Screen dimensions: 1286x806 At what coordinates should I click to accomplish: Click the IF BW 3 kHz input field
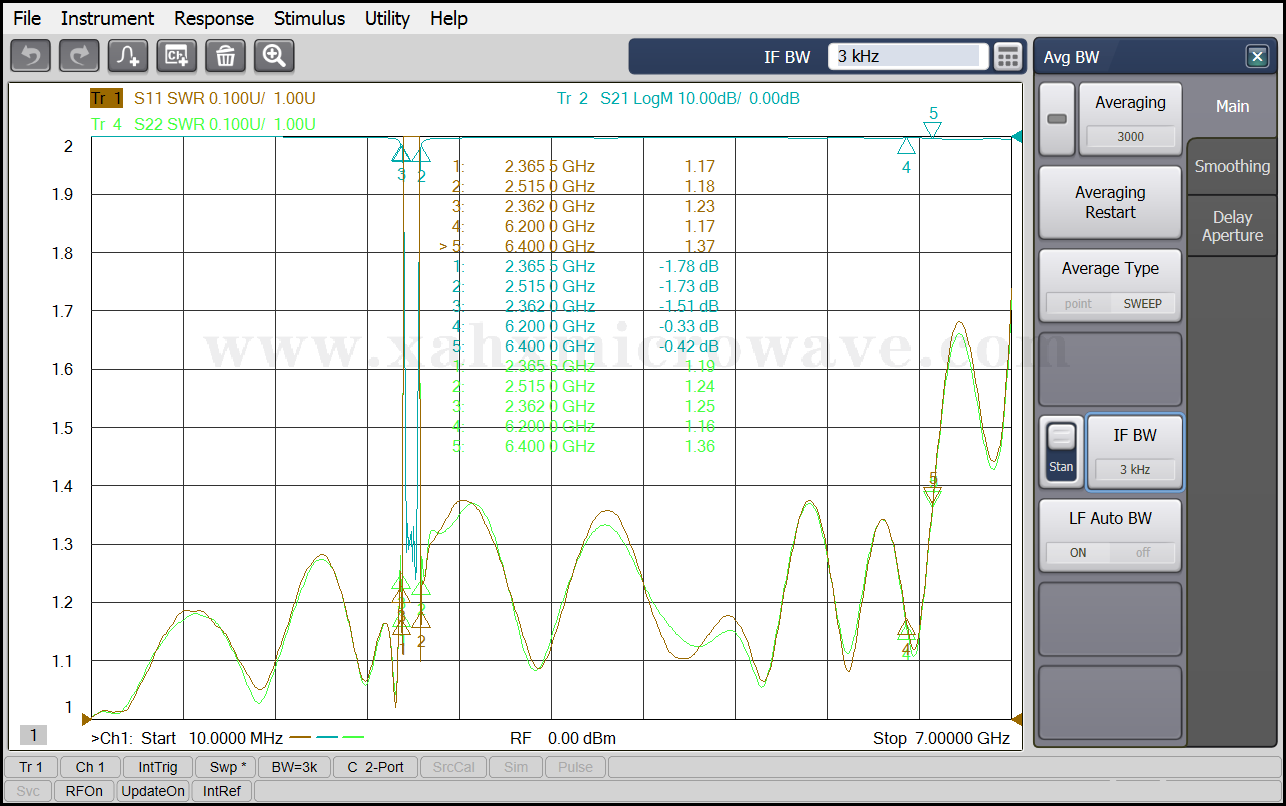coord(908,57)
